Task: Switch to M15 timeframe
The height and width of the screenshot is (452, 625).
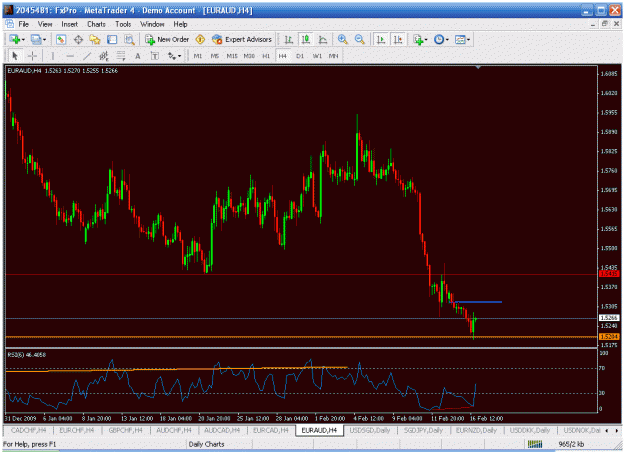Action: 232,56
